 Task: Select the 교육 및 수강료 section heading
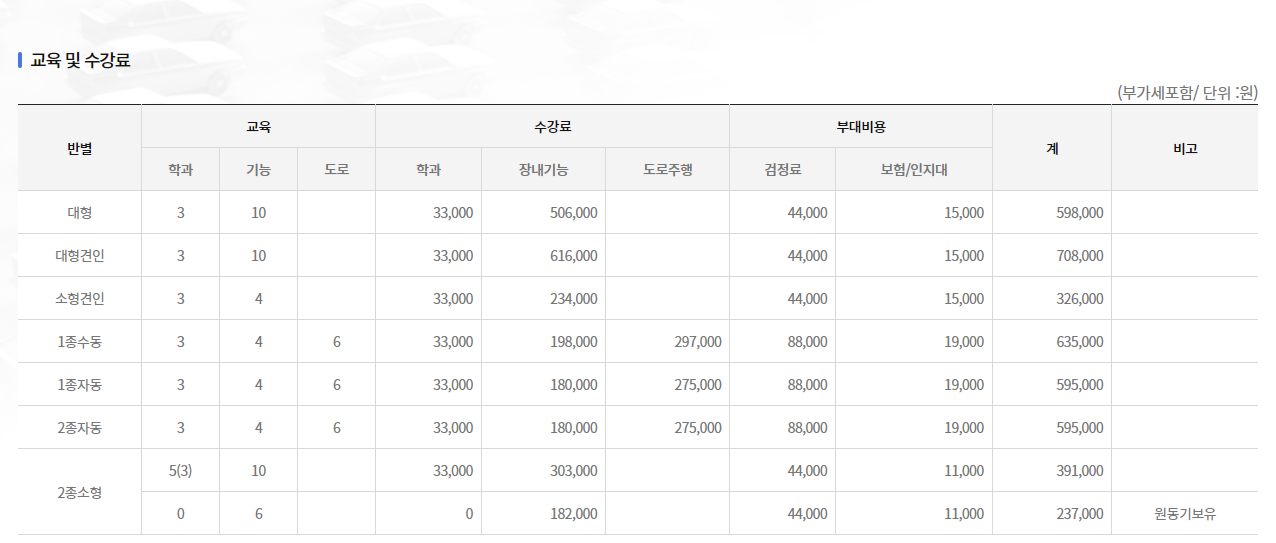tap(80, 60)
